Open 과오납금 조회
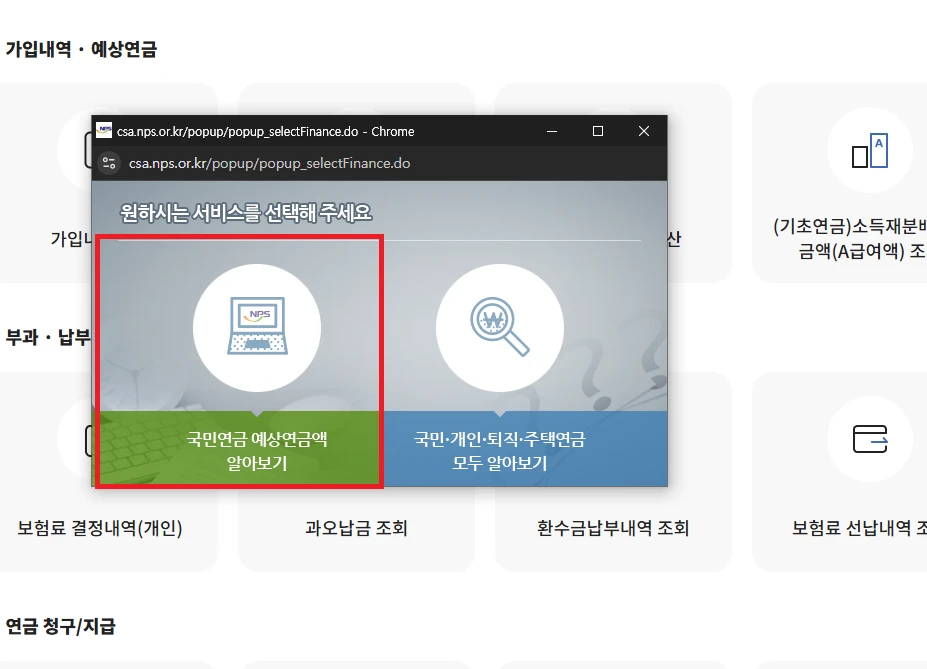Screen dimensions: 927x669 [354, 527]
